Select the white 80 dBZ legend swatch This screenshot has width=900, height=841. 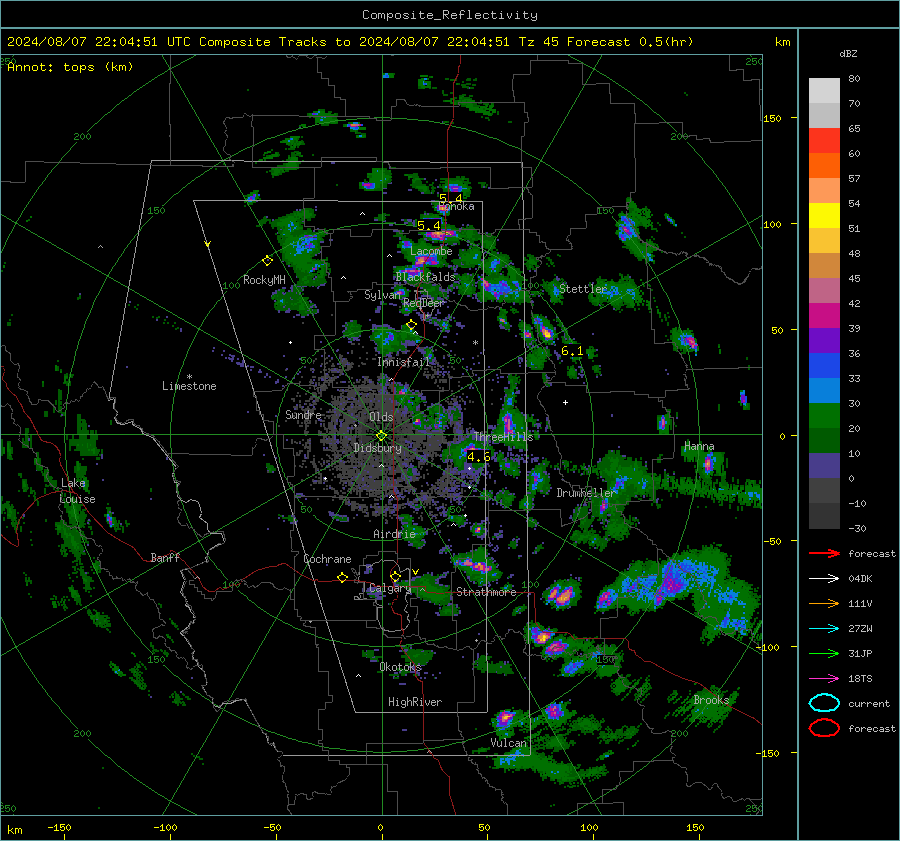click(824, 90)
